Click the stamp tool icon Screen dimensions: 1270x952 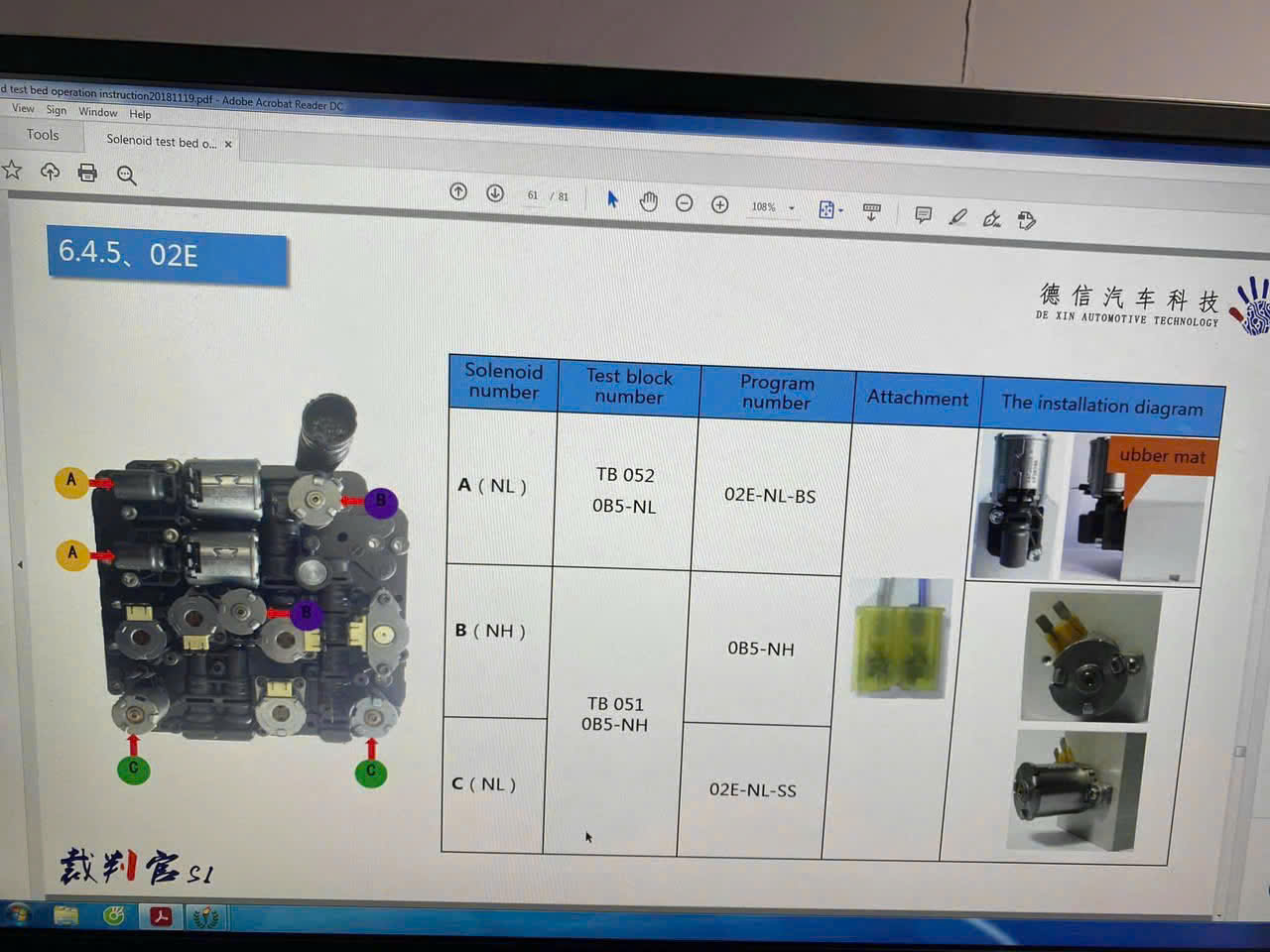(1027, 220)
